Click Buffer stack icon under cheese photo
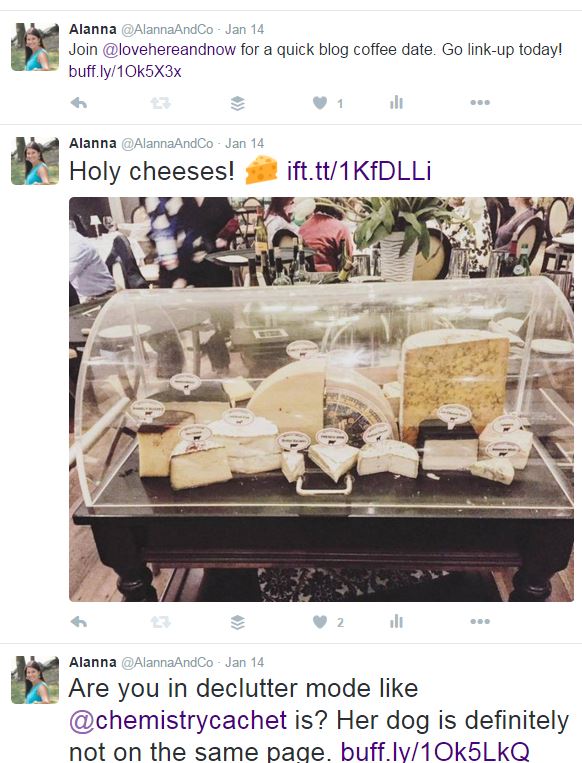Viewport: 582px width, 763px height. 237,622
